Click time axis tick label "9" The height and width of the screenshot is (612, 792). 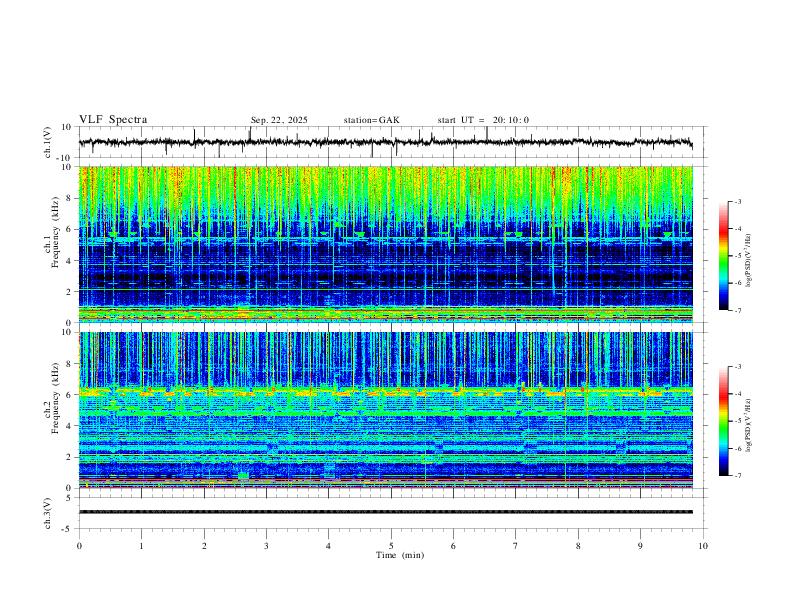[x=640, y=546]
